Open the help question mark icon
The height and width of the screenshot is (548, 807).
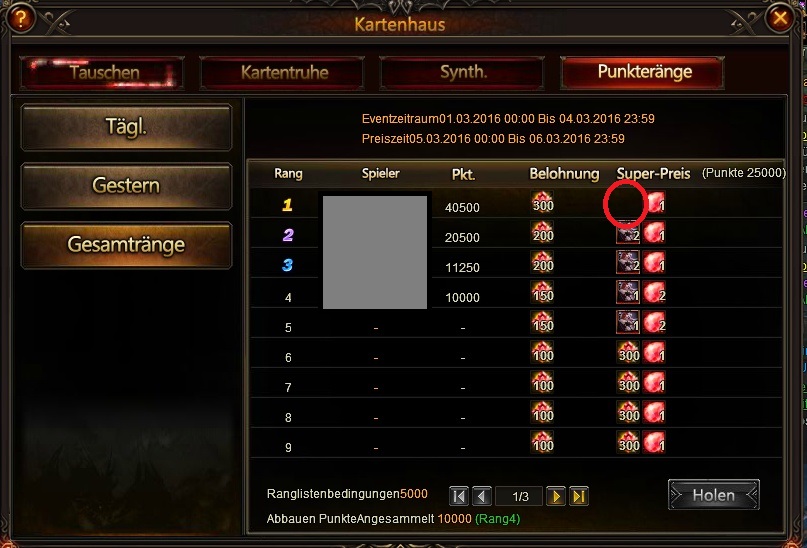(20, 19)
